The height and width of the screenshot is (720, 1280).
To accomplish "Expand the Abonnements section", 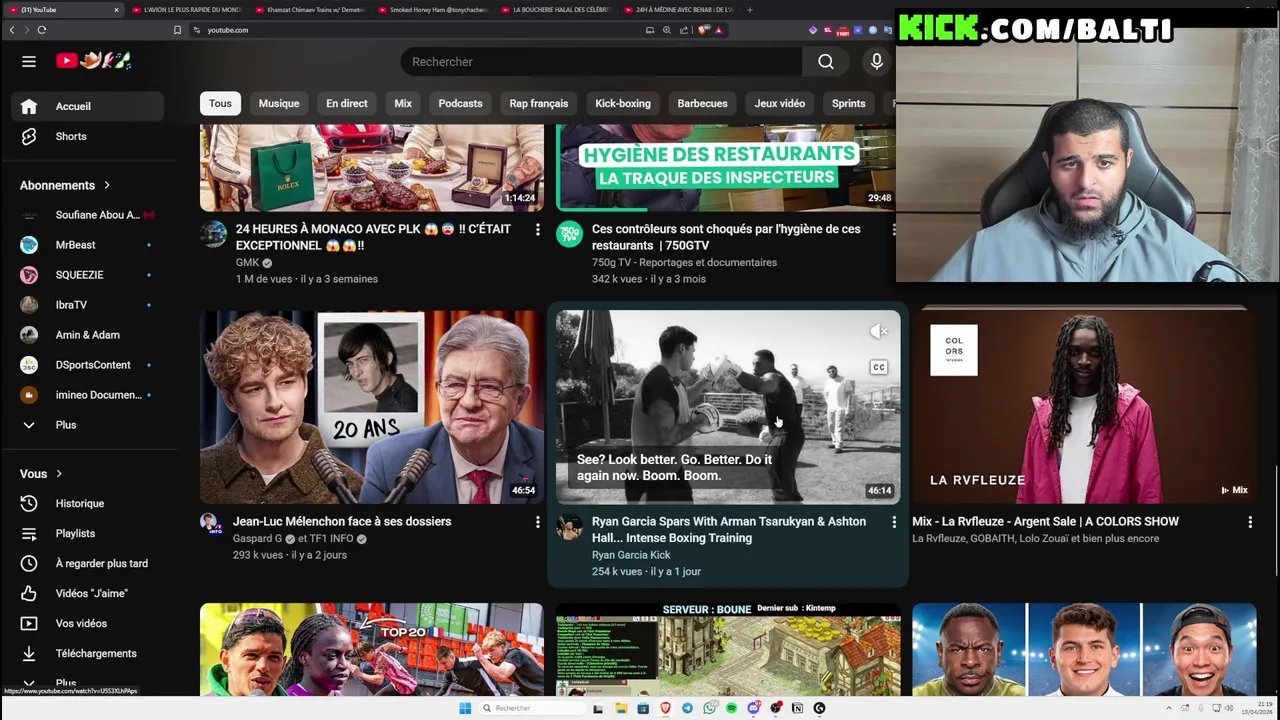I will [x=65, y=185].
